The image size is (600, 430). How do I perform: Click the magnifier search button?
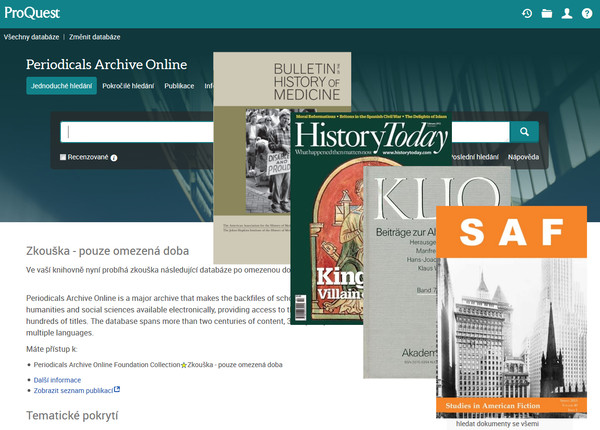click(x=524, y=132)
